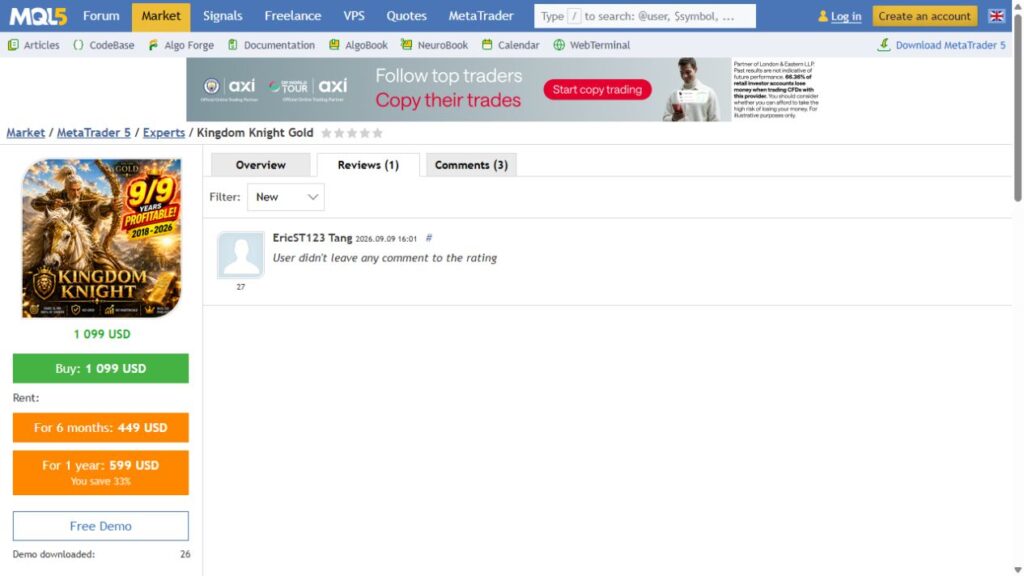Image resolution: width=1024 pixels, height=576 pixels.
Task: Click the Download MetaTrader 5 icon
Action: [884, 44]
